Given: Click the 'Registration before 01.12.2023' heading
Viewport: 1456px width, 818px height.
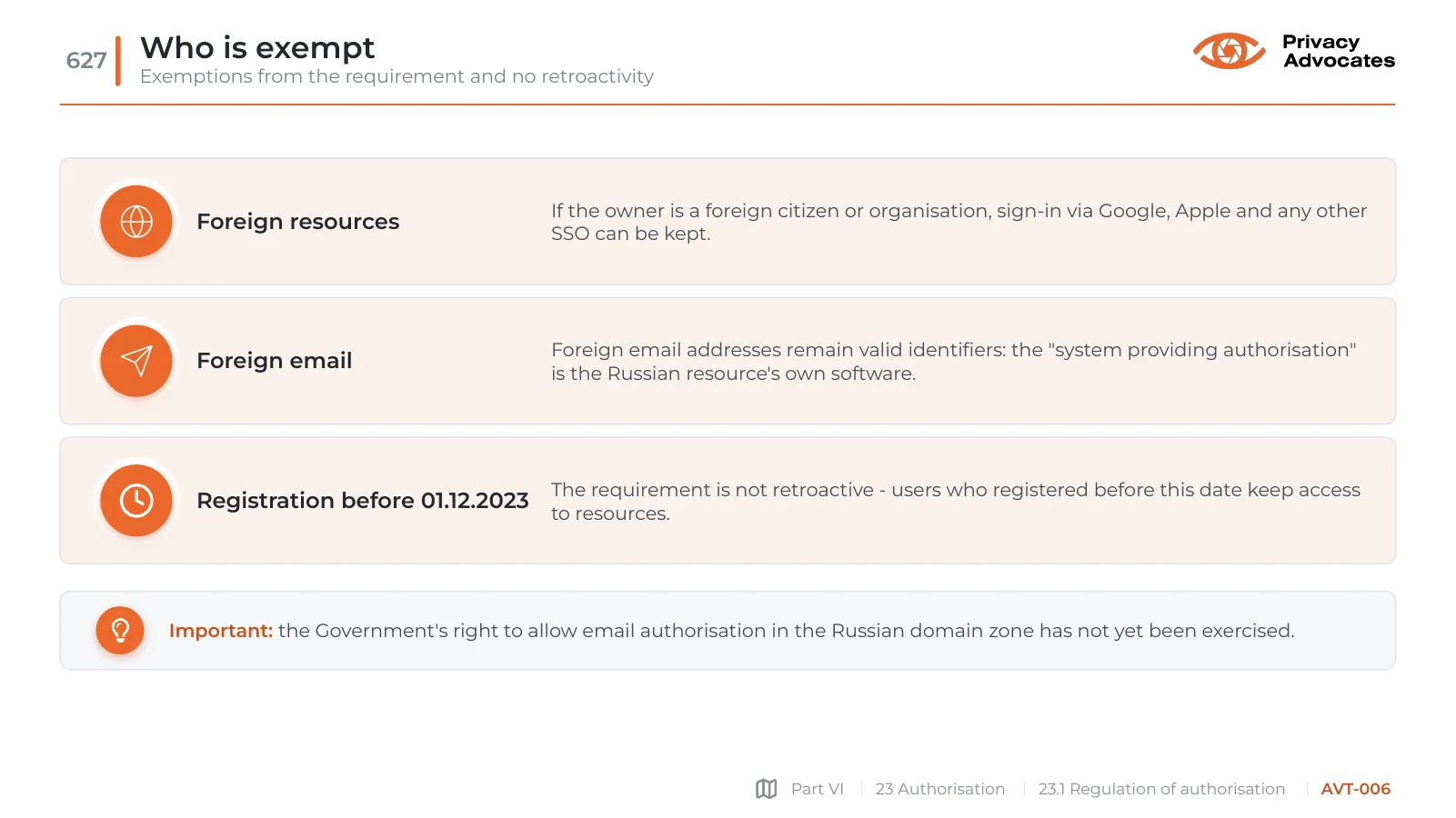Looking at the screenshot, I should point(362,501).
